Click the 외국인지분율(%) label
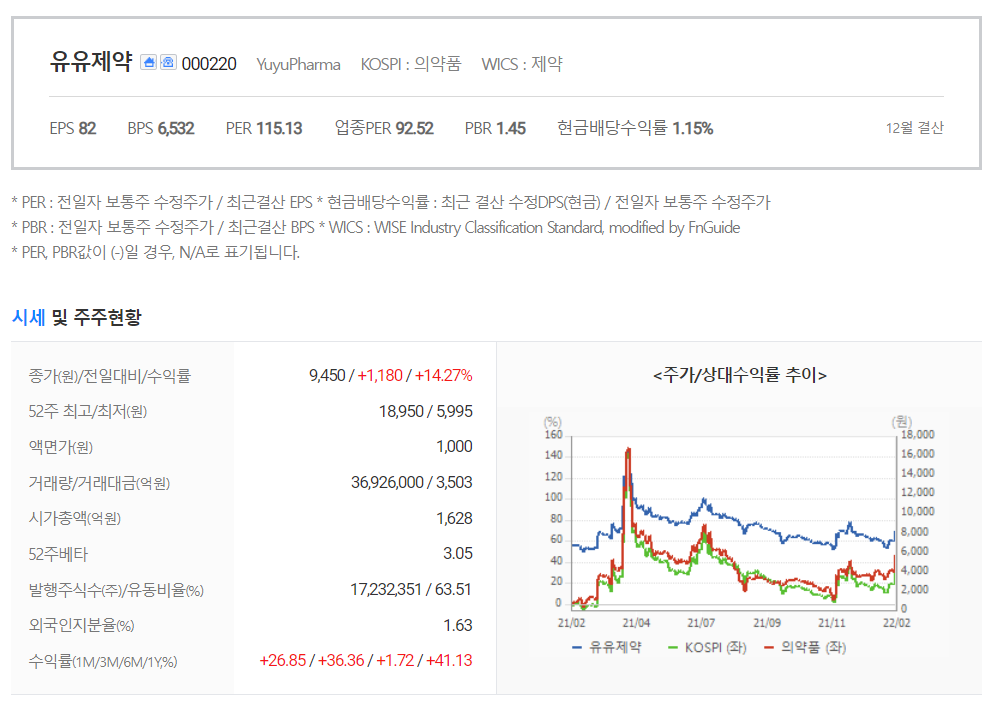Screen dimensions: 995x706 tap(81, 626)
